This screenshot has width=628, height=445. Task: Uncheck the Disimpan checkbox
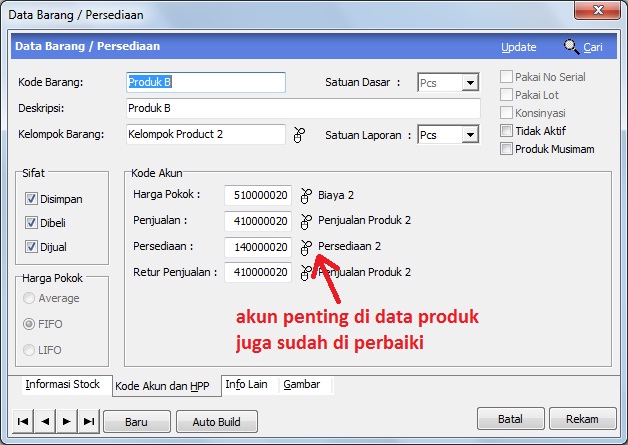(31, 198)
